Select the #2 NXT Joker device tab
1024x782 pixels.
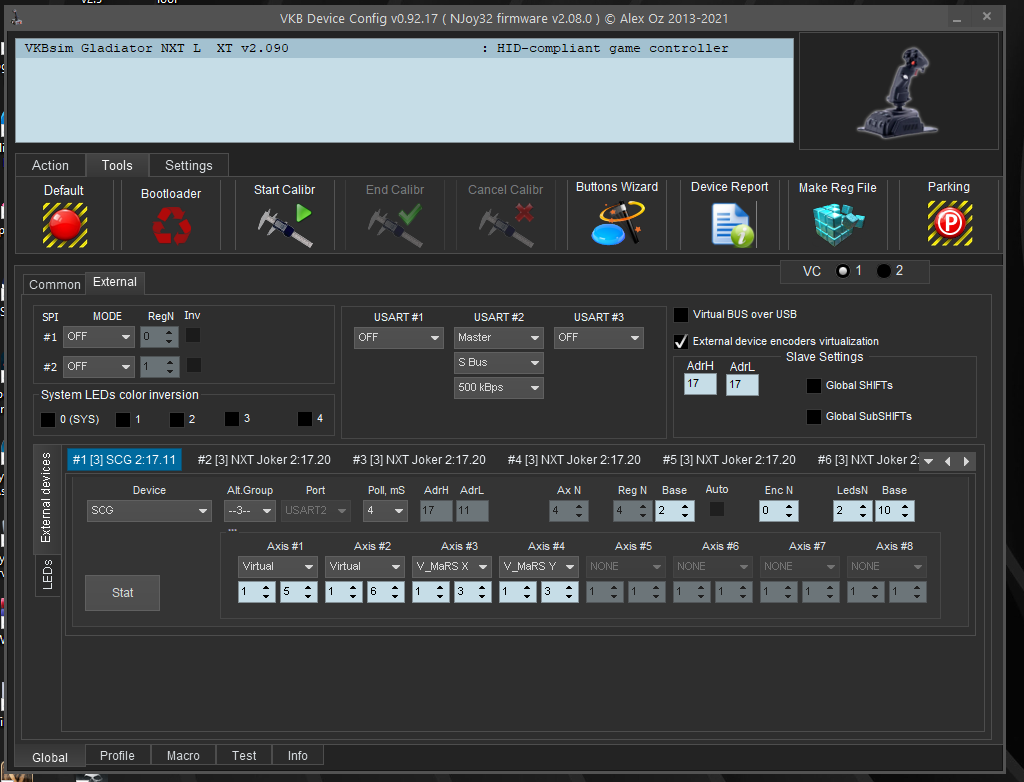[x=265, y=460]
